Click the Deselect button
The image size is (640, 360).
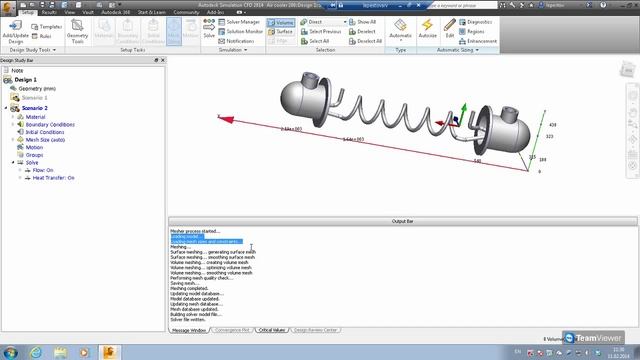(362, 31)
